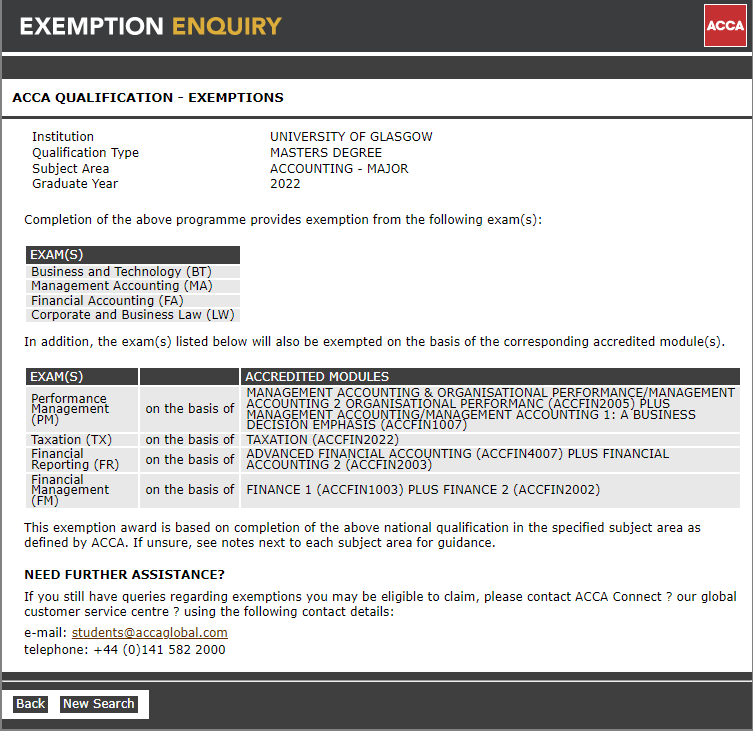Select the graduate year 2022 value
Image resolution: width=753 pixels, height=731 pixels.
click(x=285, y=184)
